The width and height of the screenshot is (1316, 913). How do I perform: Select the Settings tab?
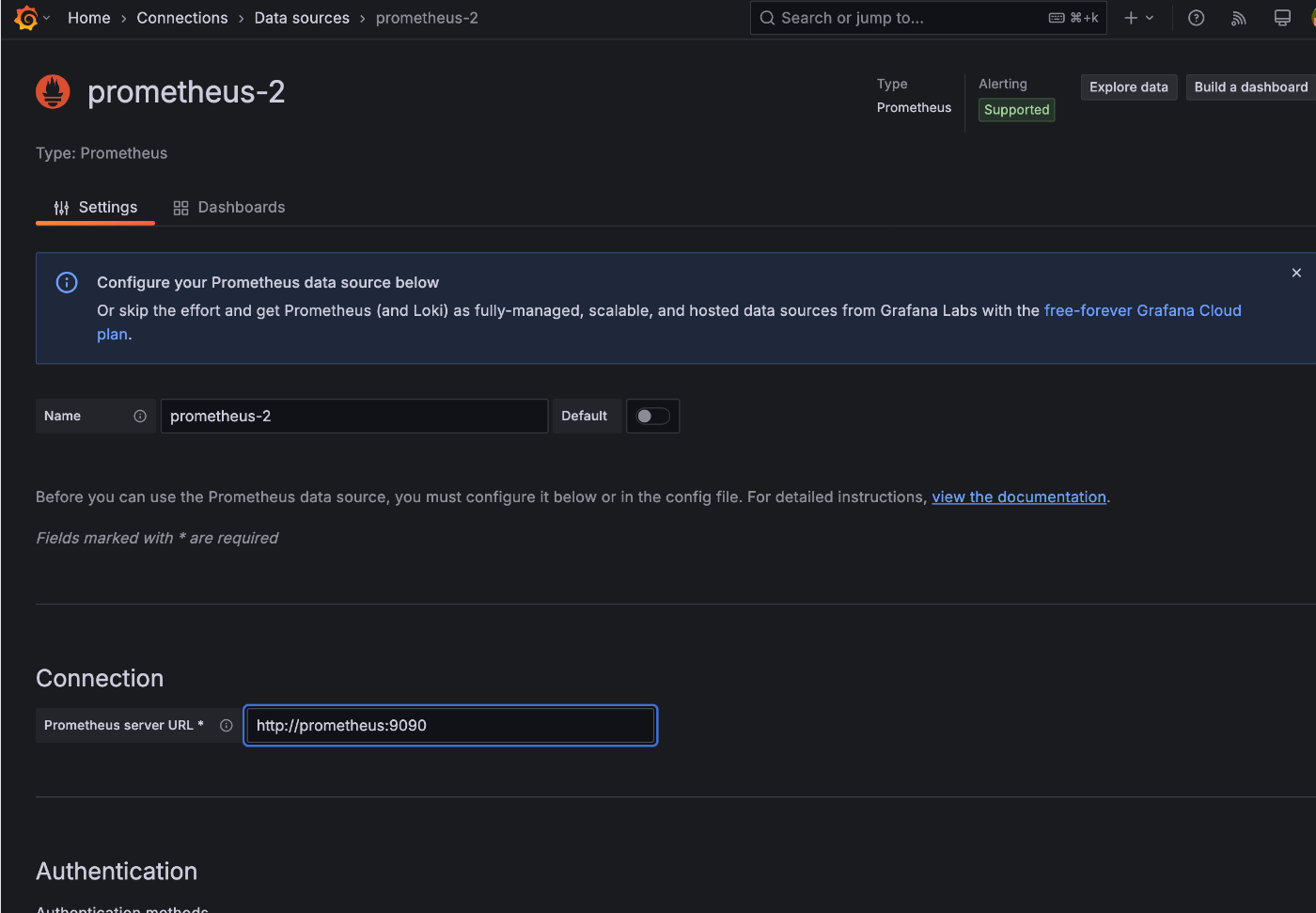point(95,208)
